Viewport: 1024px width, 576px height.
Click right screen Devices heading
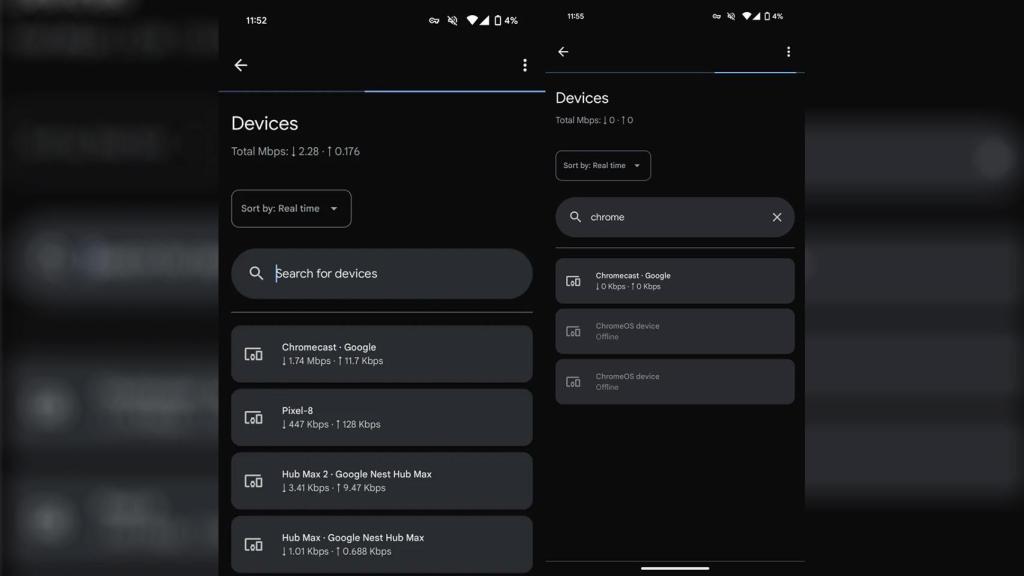(x=582, y=98)
